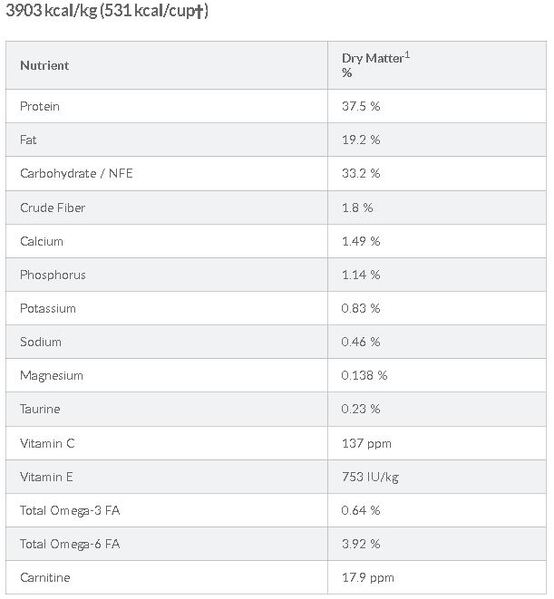Click the 33.2 % carbohydrate value
The image size is (554, 599).
(x=361, y=173)
